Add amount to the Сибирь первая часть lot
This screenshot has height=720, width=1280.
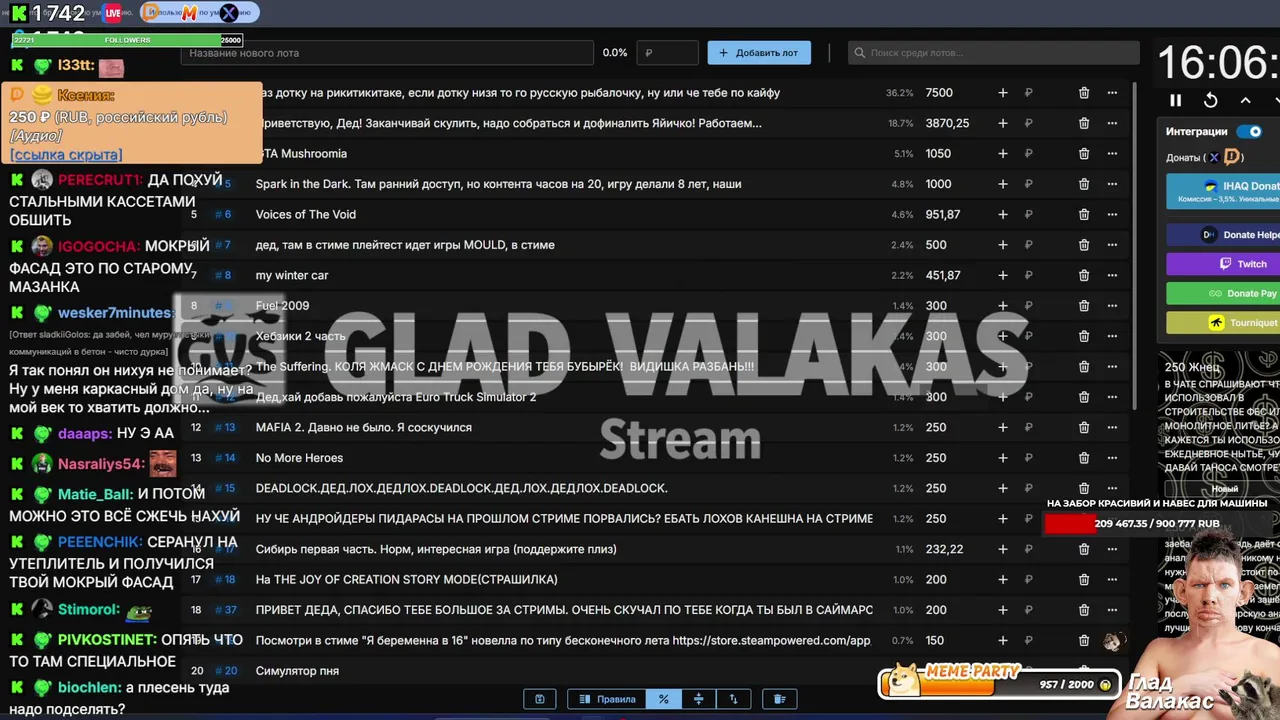1003,549
